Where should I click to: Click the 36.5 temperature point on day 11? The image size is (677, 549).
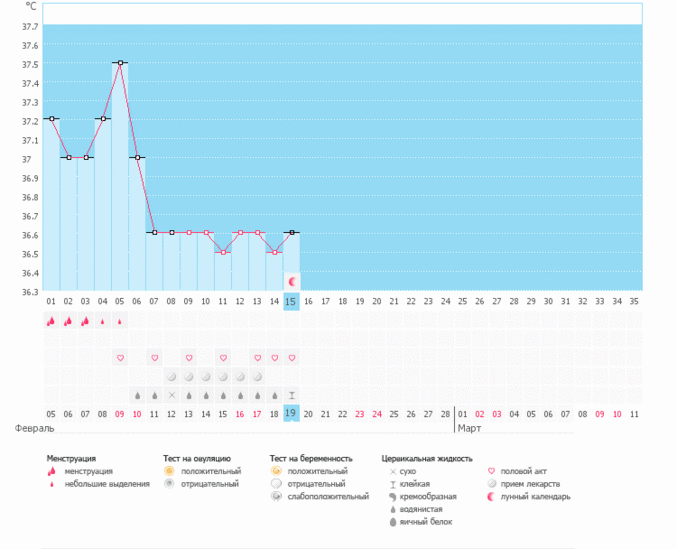pyautogui.click(x=222, y=252)
